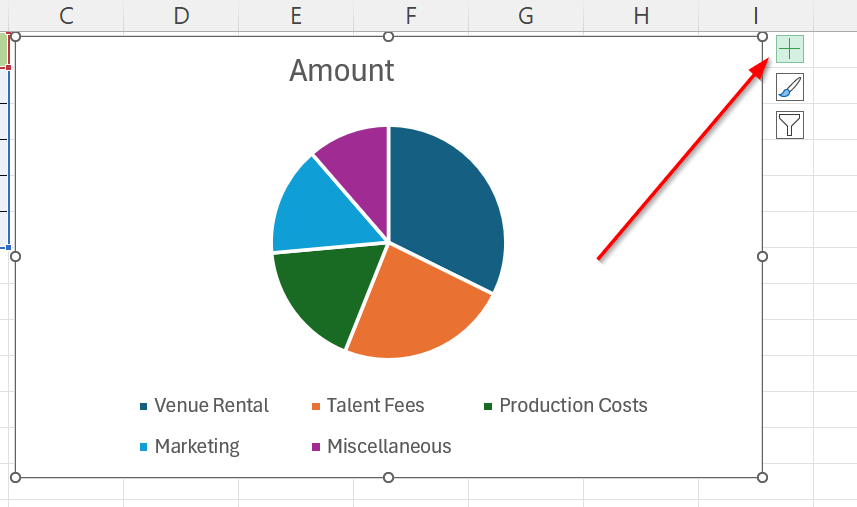857x507 pixels.
Task: Click the chart's bottom-right corner resize handle
Action: (763, 477)
